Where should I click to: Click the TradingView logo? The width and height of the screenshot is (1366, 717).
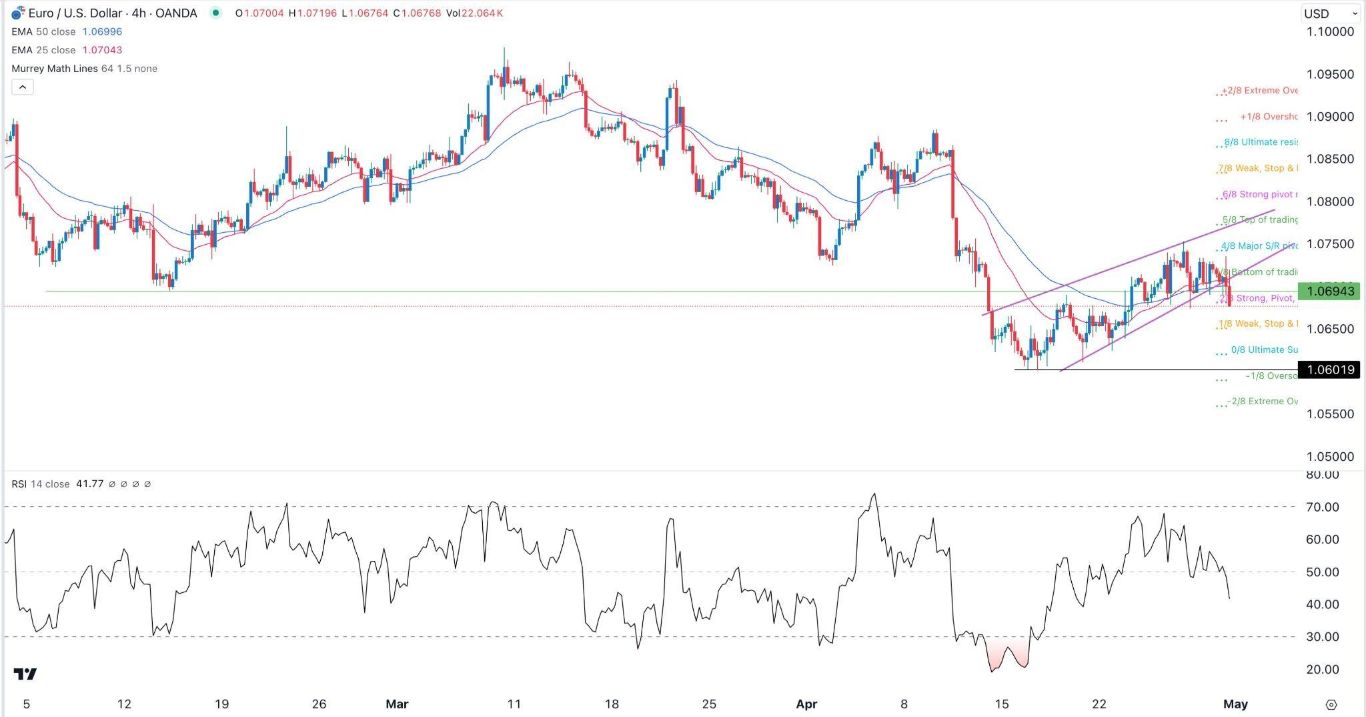click(26, 675)
